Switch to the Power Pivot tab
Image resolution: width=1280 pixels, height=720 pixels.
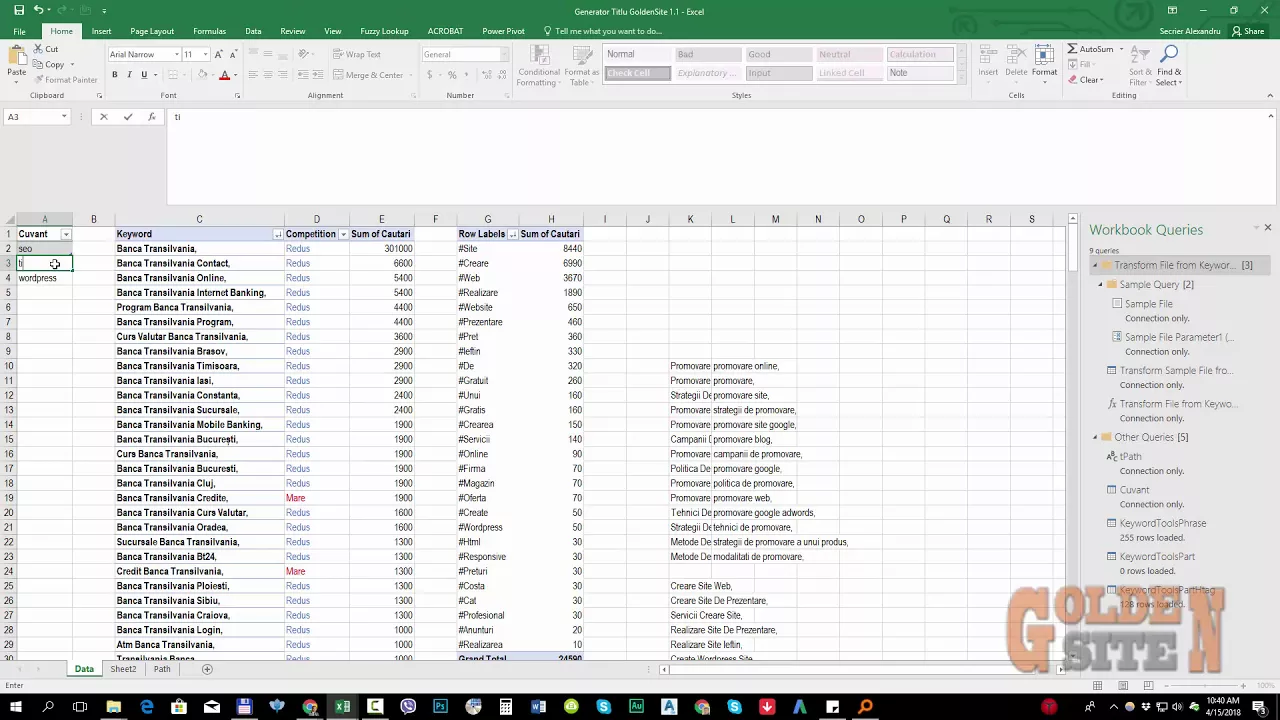pos(503,31)
